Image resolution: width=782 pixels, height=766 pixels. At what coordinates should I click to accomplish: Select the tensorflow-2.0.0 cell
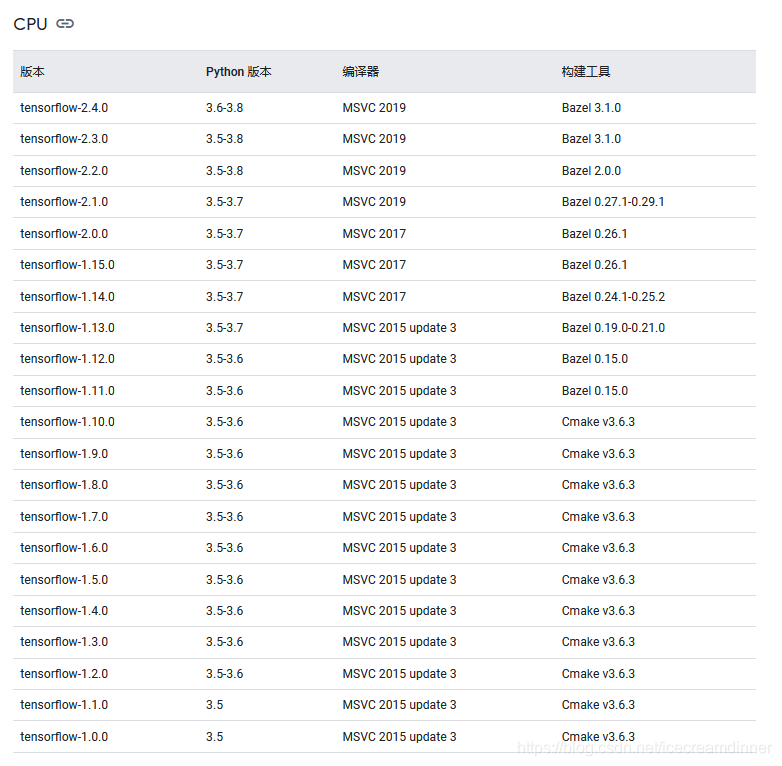pyautogui.click(x=64, y=233)
